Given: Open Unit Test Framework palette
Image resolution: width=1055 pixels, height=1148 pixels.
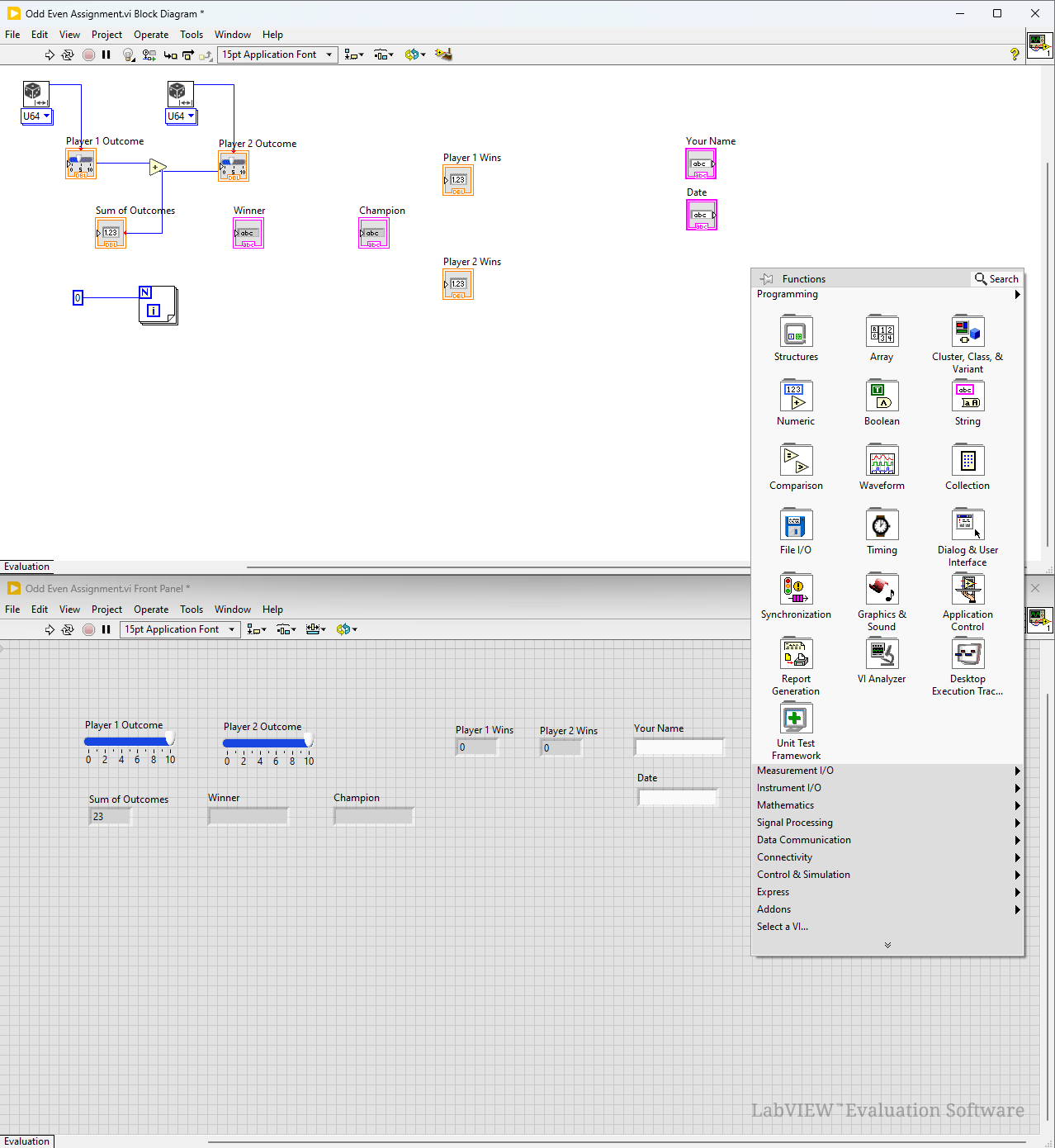Looking at the screenshot, I should tap(796, 731).
